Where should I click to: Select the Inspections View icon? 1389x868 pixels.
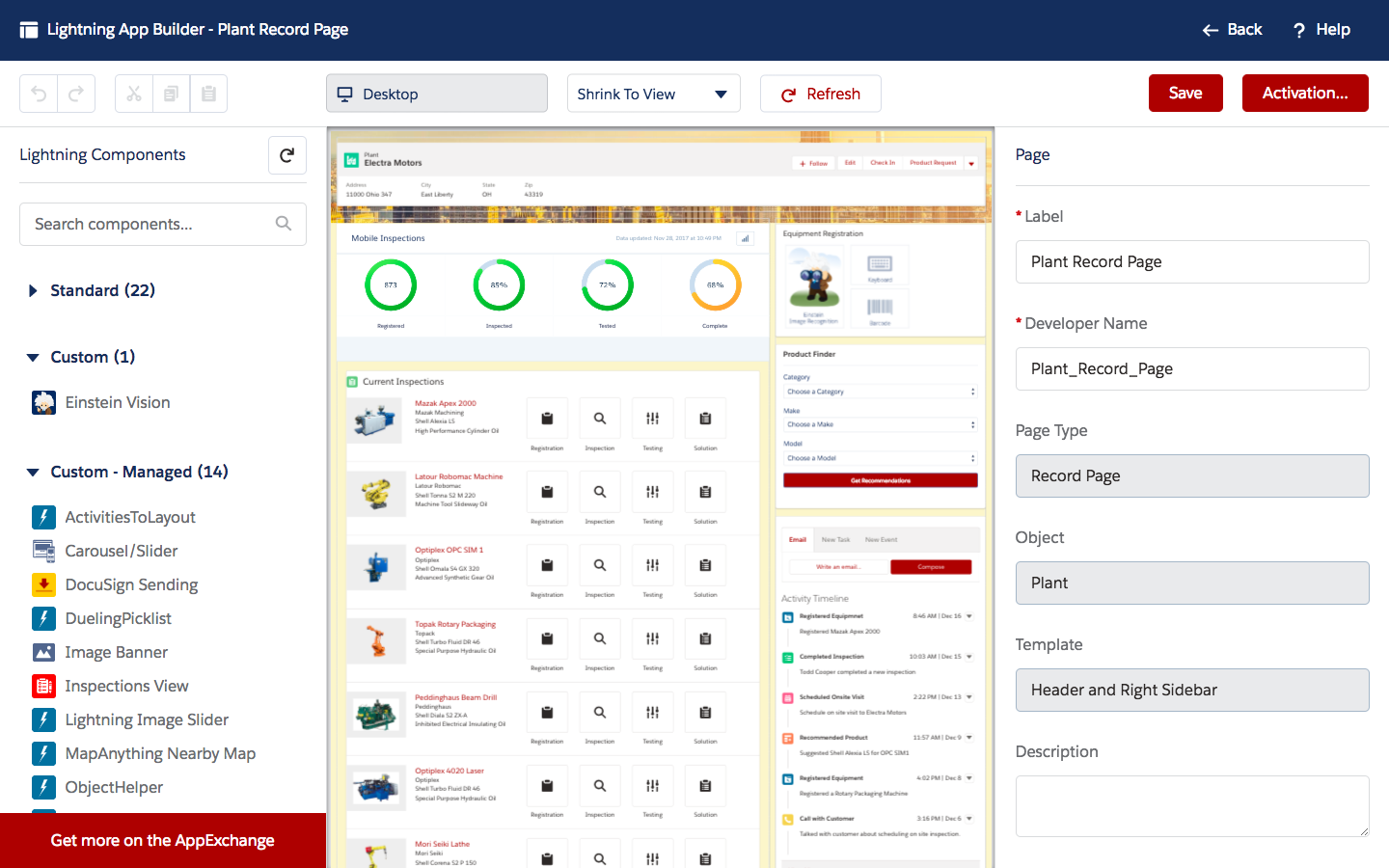(43, 686)
